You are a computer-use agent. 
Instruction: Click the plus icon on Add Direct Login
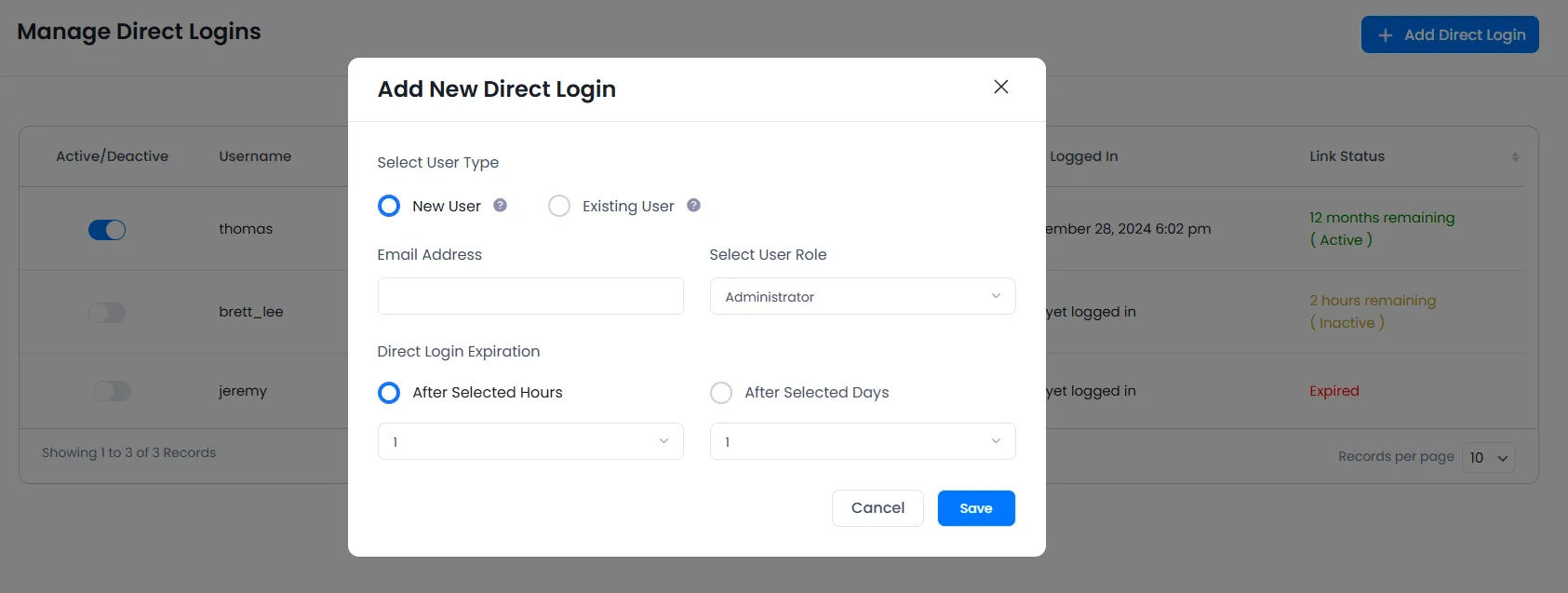(1384, 34)
